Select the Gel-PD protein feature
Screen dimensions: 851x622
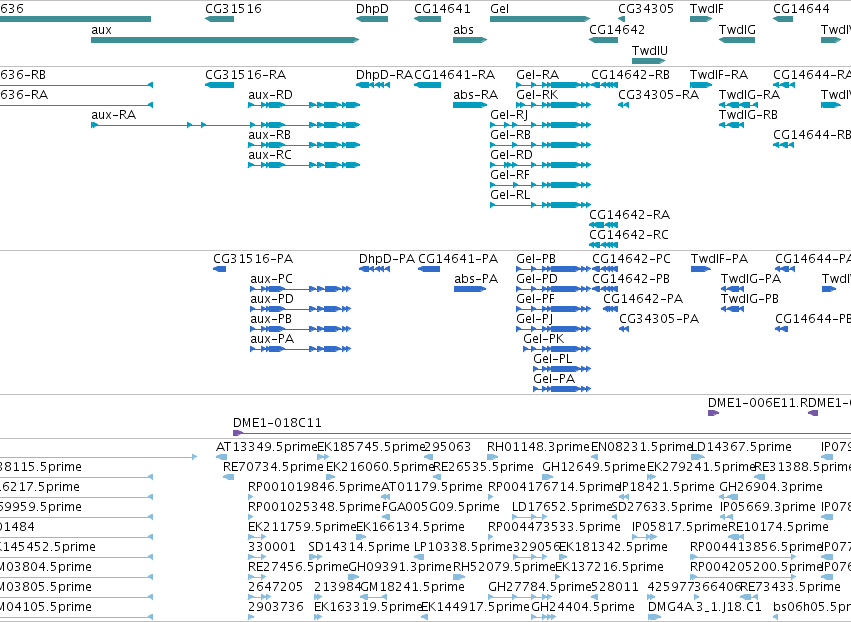click(x=553, y=289)
